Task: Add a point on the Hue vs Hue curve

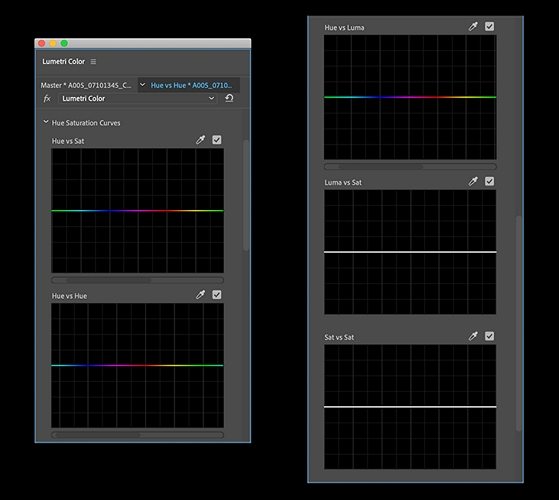Action: [x=138, y=365]
